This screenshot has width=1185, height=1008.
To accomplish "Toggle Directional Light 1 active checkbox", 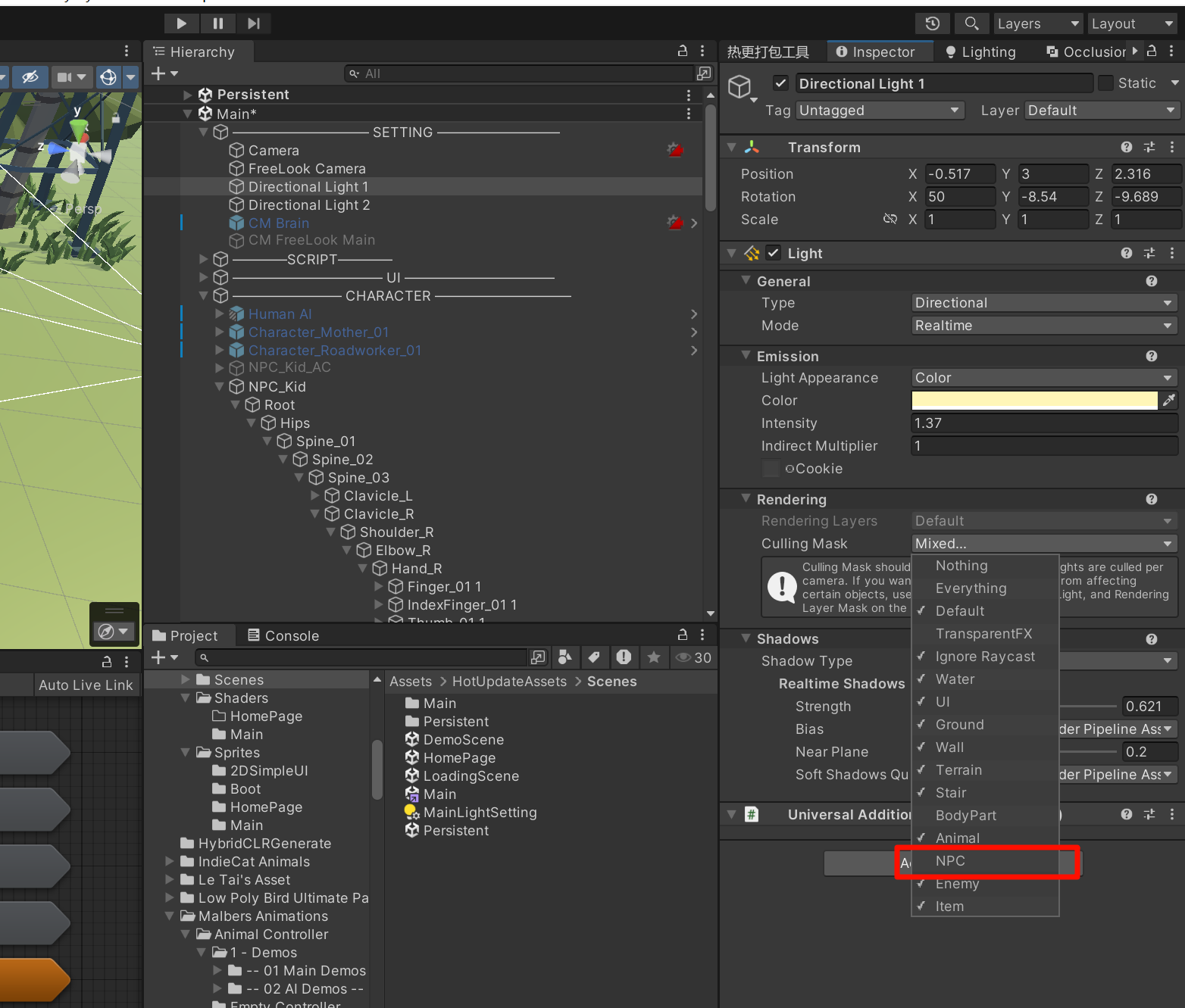I will pyautogui.click(x=781, y=83).
